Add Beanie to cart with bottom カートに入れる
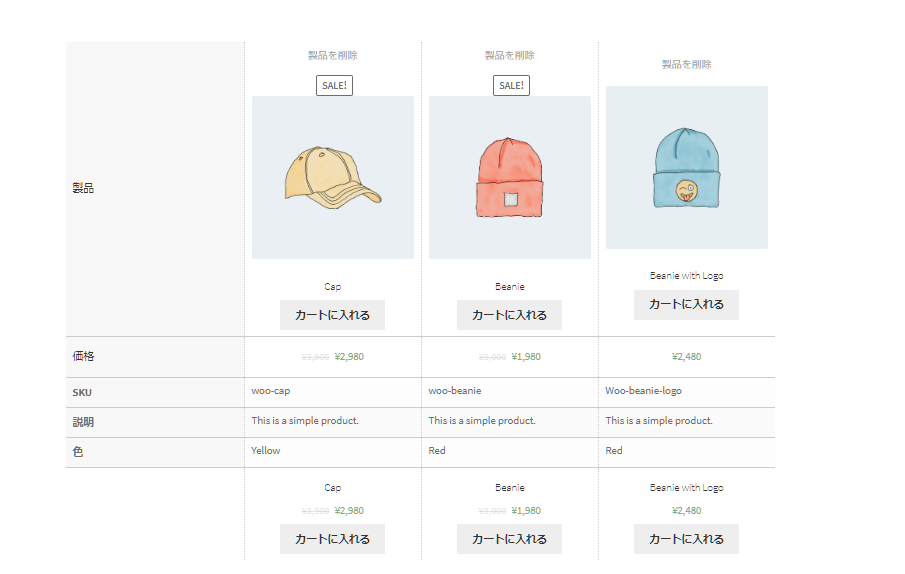905x574 pixels. [x=510, y=539]
